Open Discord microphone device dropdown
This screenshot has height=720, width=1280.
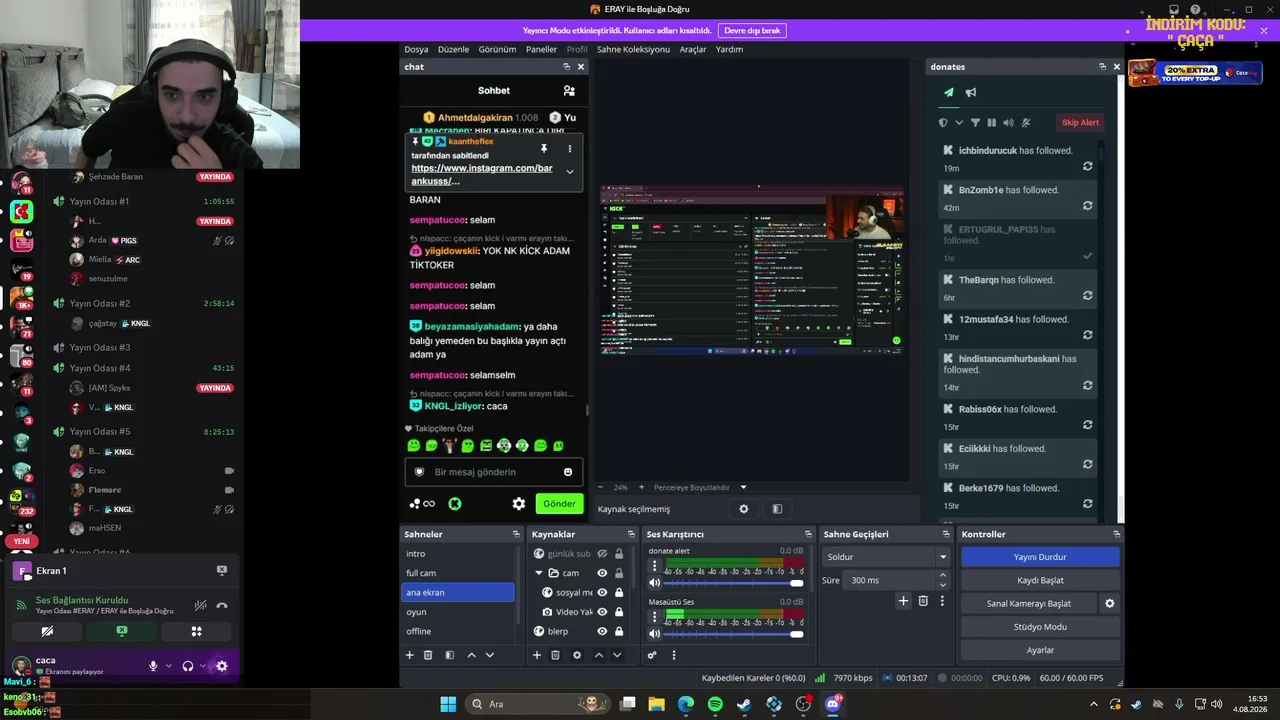[x=168, y=666]
